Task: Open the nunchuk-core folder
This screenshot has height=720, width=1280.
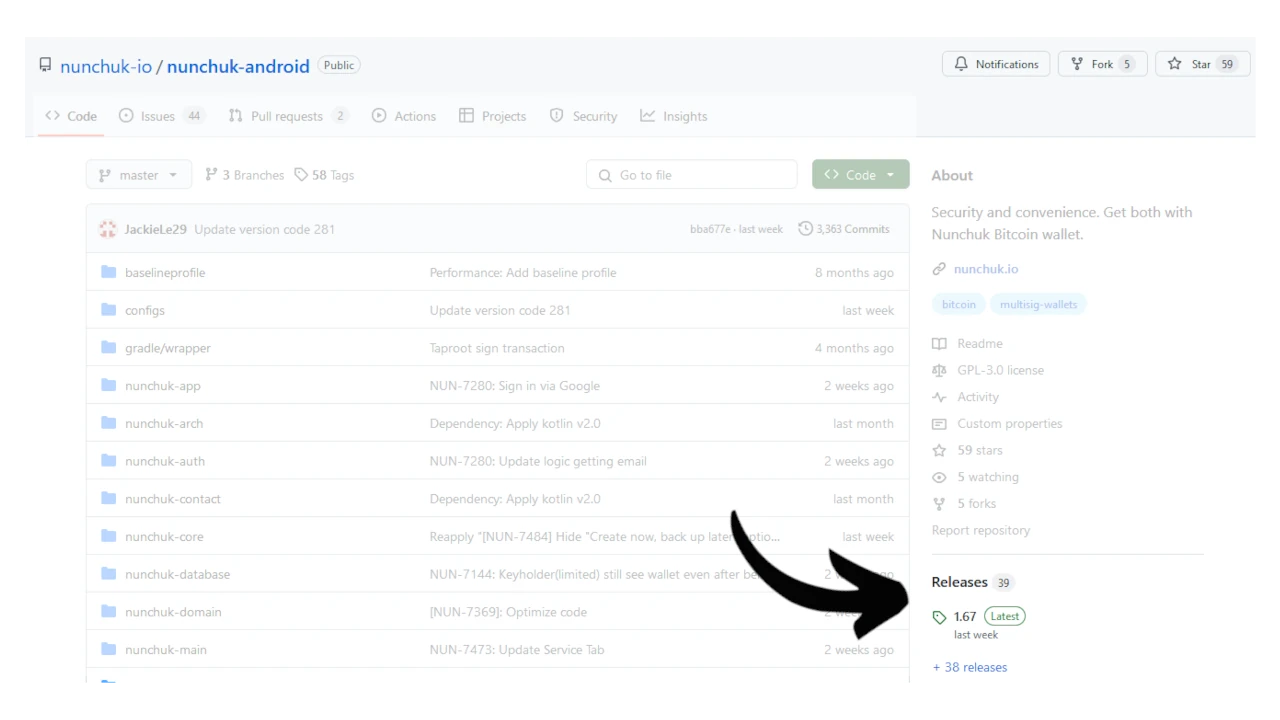Action: (x=164, y=537)
